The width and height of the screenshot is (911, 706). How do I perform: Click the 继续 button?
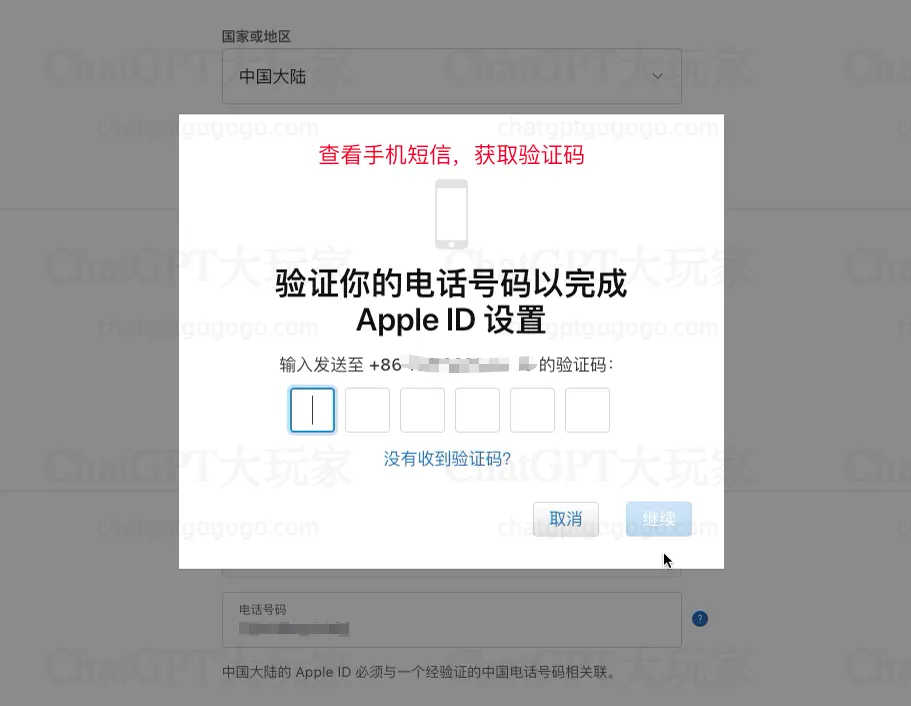coord(659,519)
